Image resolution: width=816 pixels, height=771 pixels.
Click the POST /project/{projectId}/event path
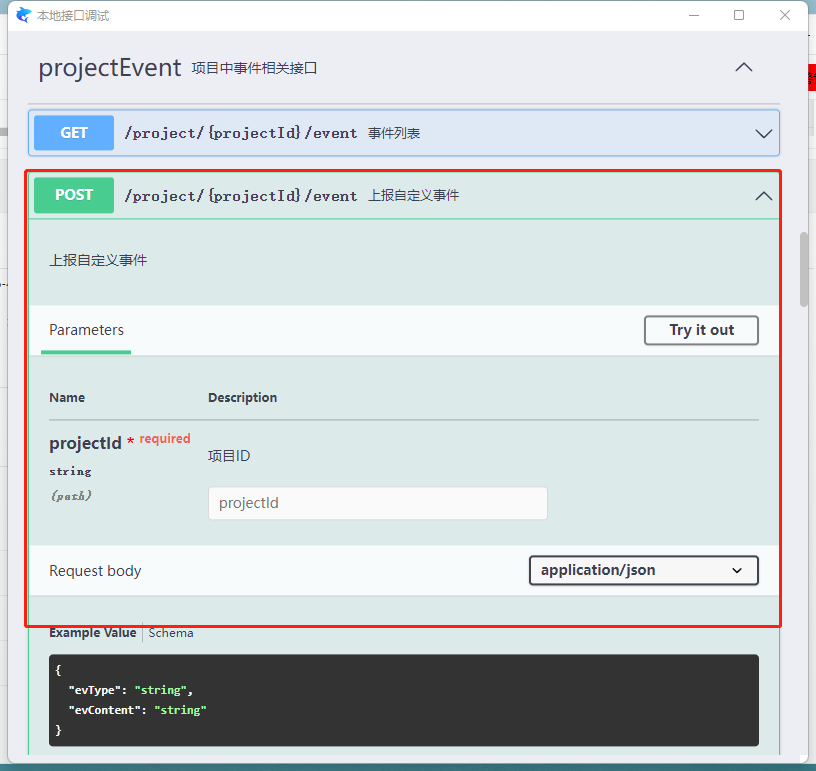click(240, 196)
